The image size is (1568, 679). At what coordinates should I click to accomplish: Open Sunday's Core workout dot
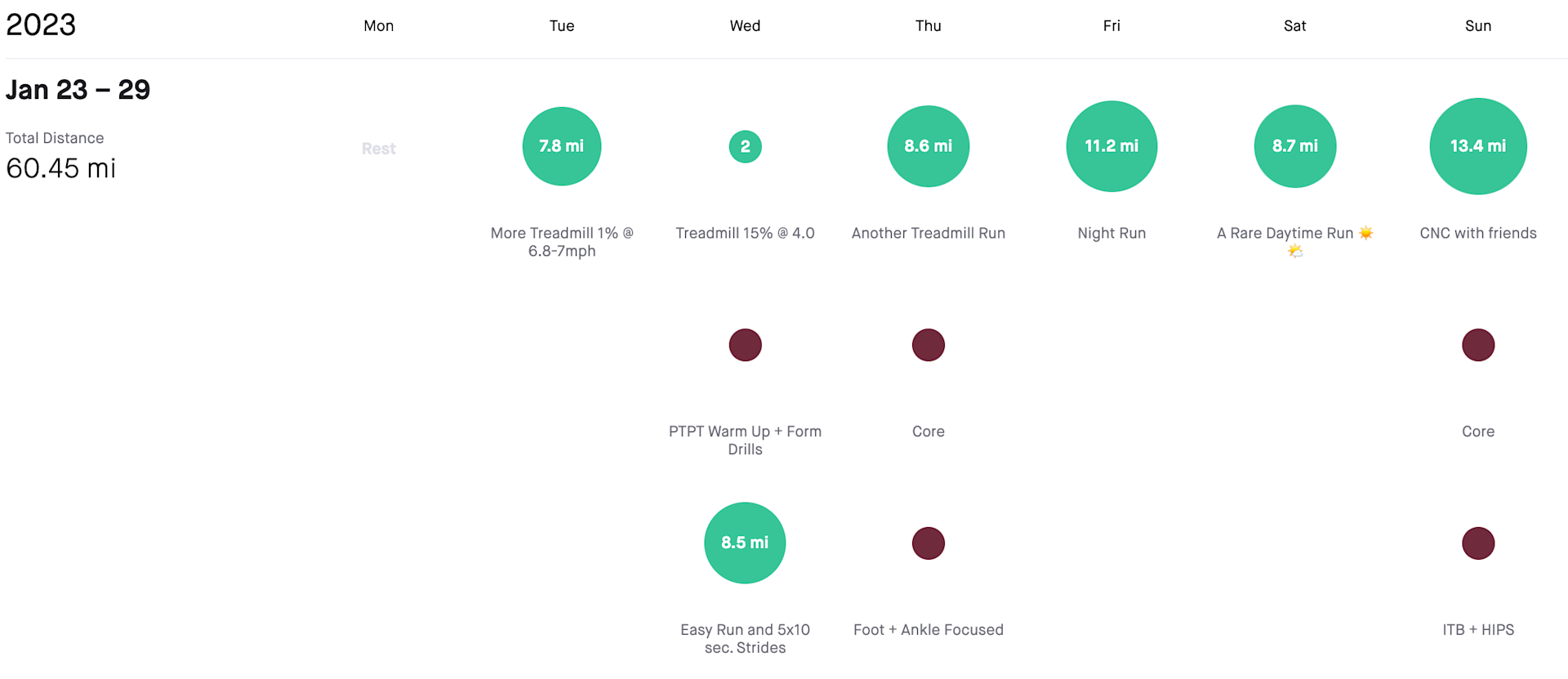pos(1478,345)
